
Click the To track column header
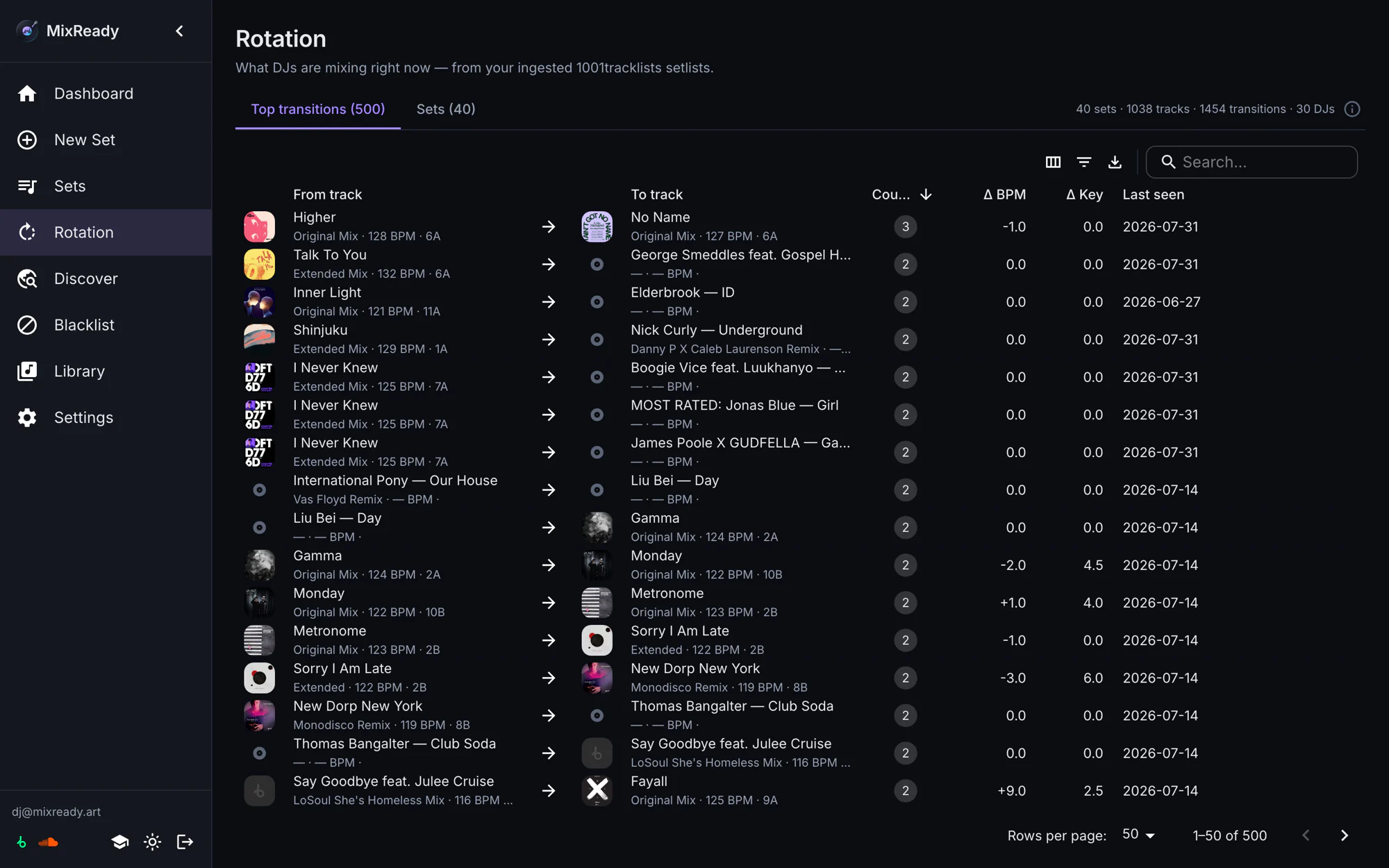click(656, 194)
